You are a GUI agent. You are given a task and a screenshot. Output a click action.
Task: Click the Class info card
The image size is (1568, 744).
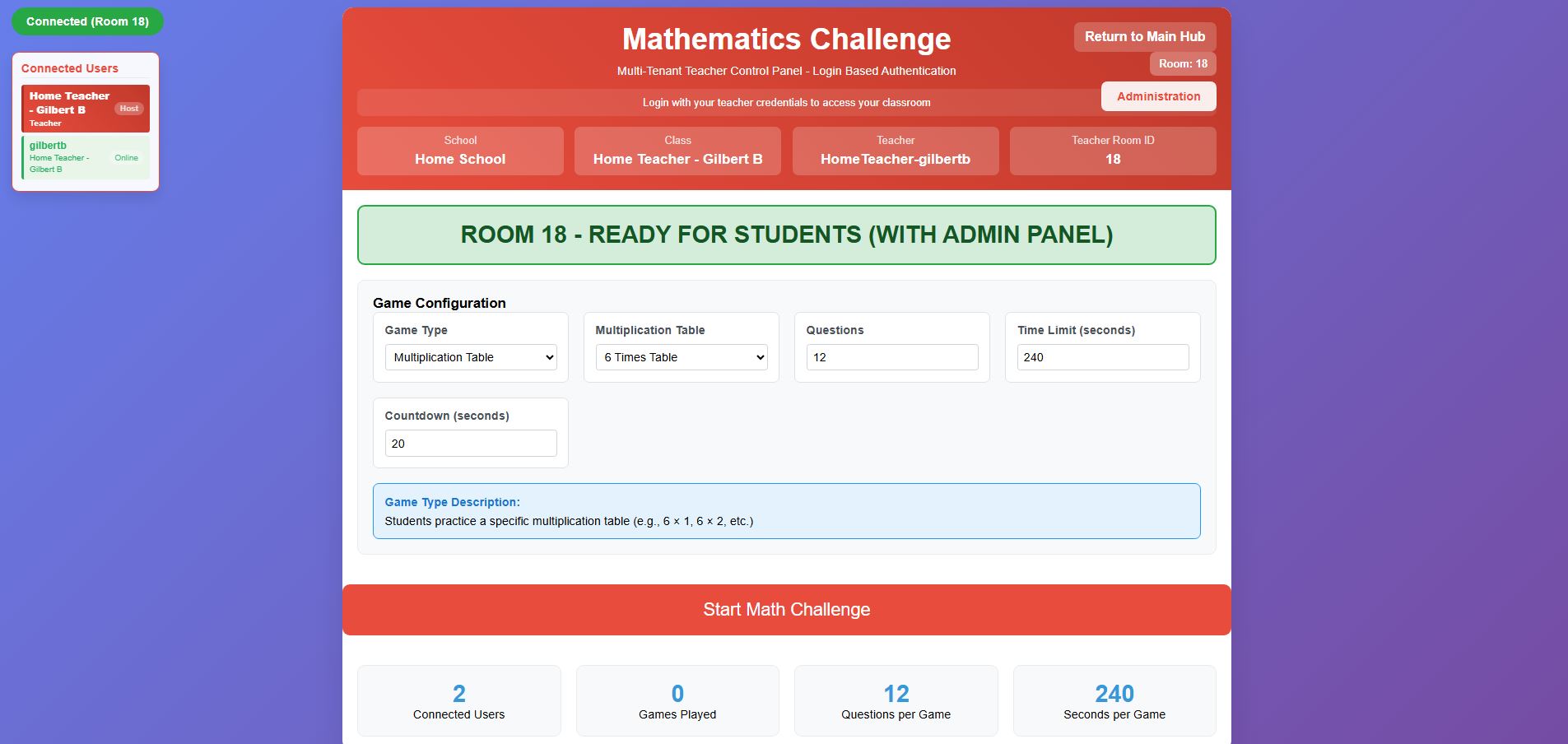coord(677,151)
